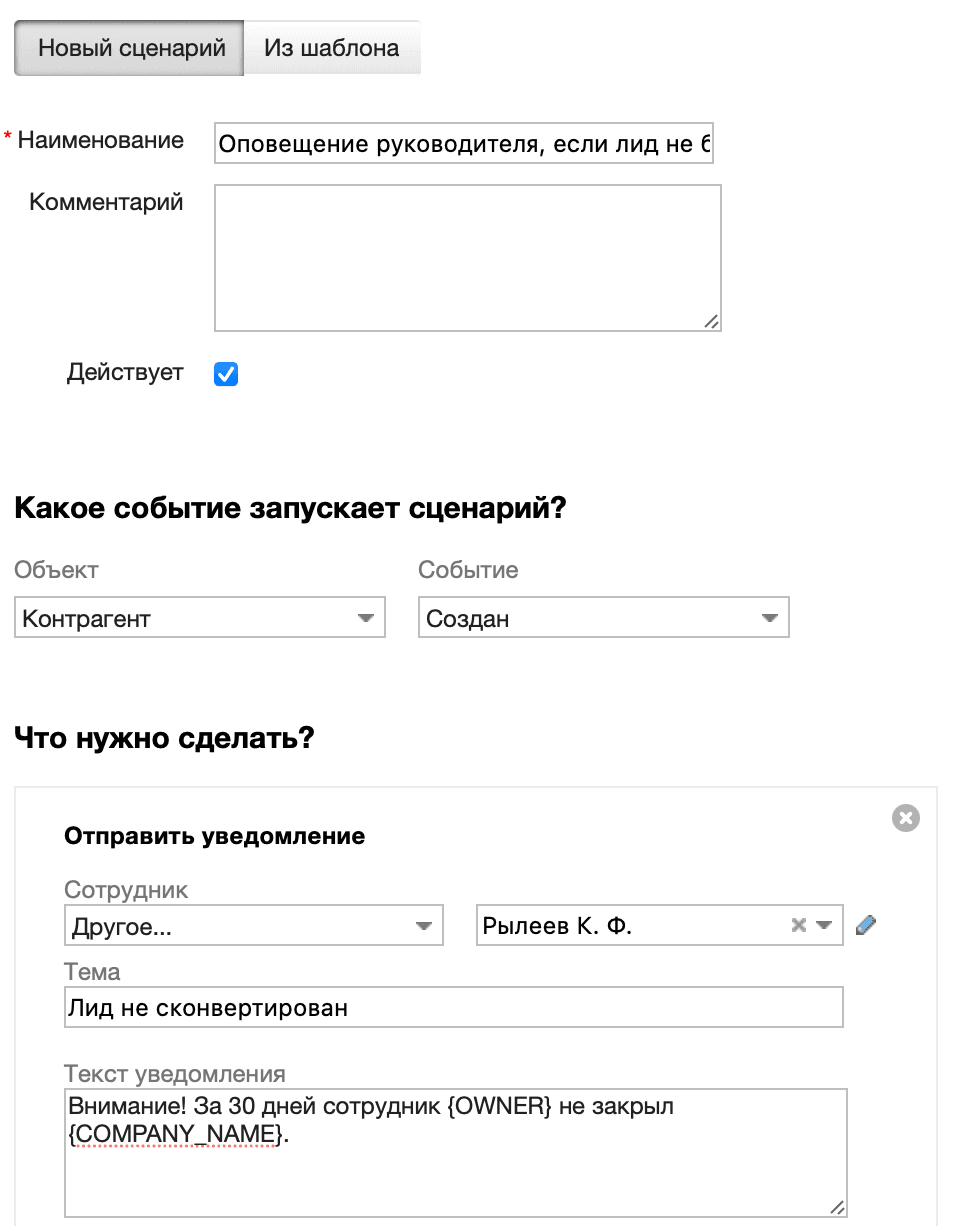The height and width of the screenshot is (1226, 970).
Task: Click the pencil edit icon beside employee picker
Action: click(866, 925)
